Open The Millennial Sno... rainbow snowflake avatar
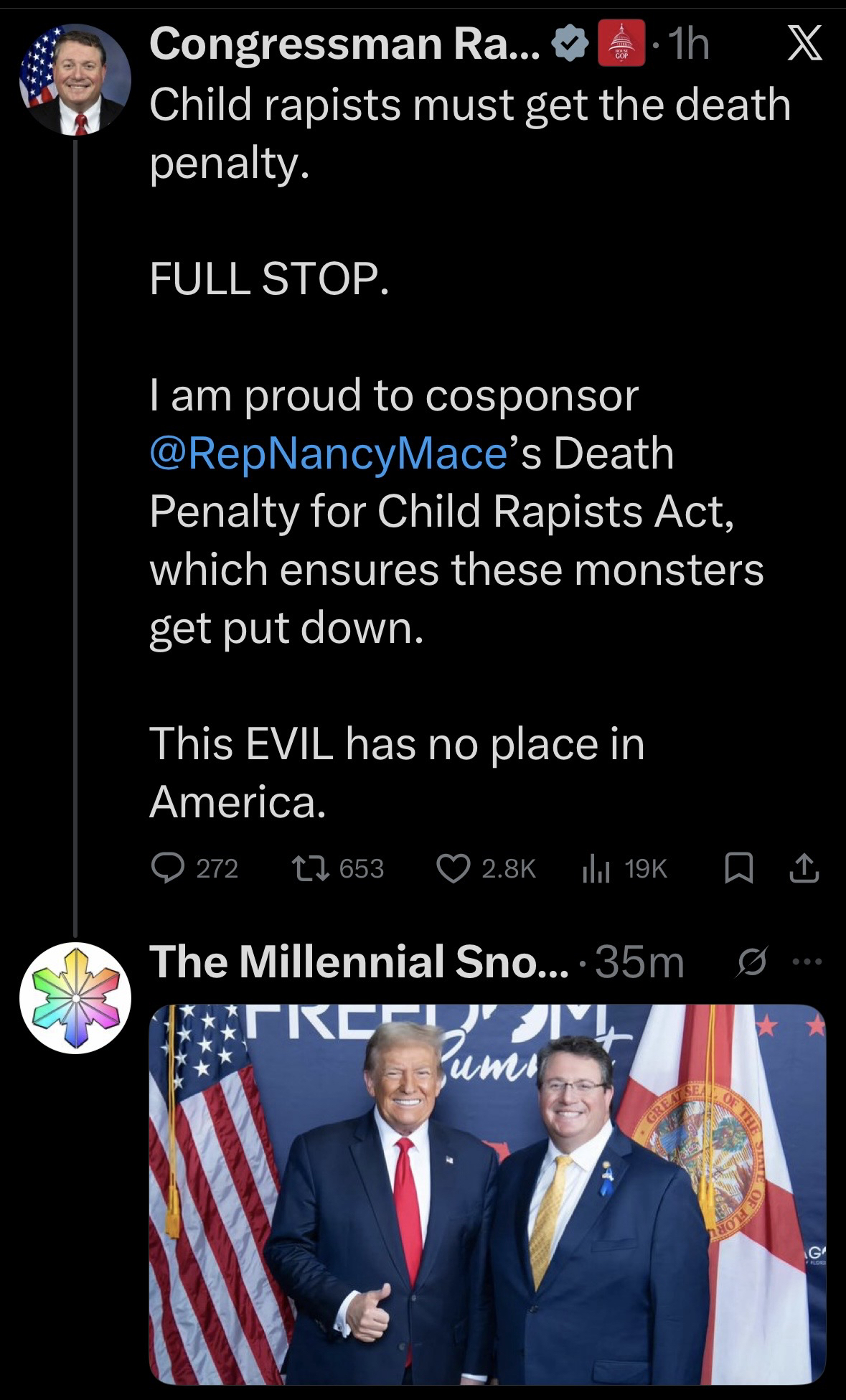 (x=75, y=997)
